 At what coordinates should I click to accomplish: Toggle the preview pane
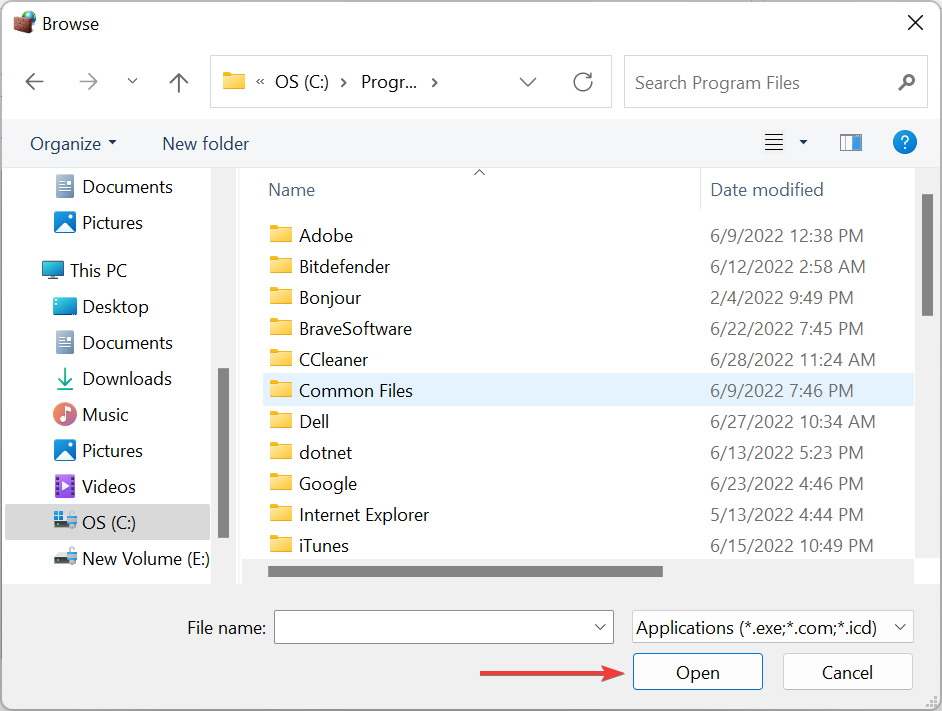coord(851,142)
